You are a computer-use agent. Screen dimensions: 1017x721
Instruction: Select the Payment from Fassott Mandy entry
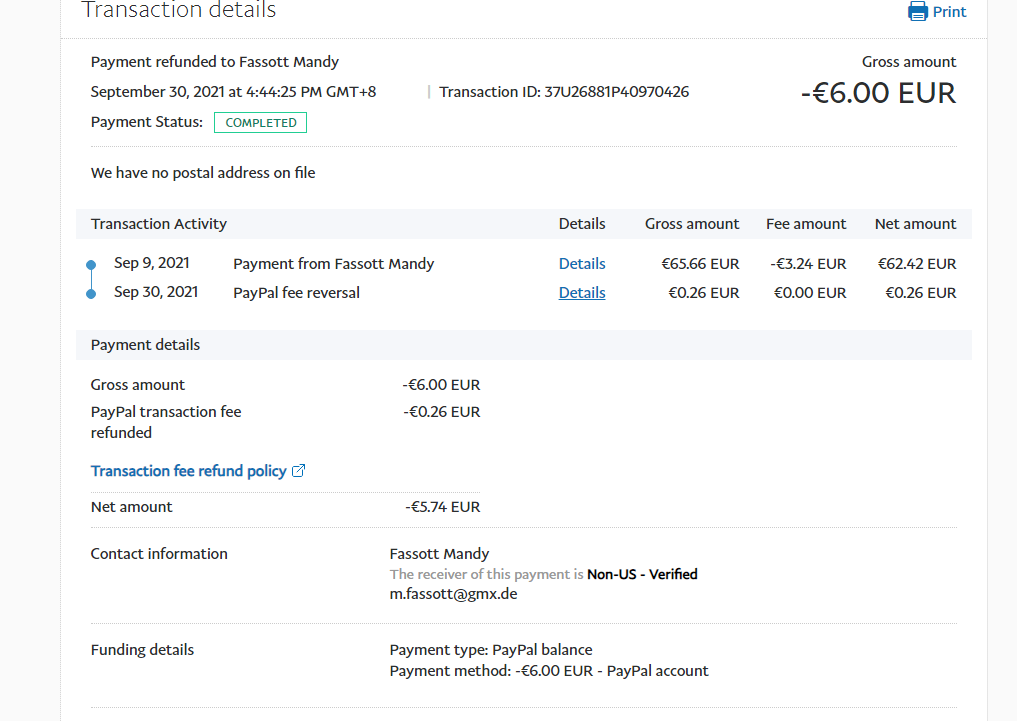[x=333, y=264]
